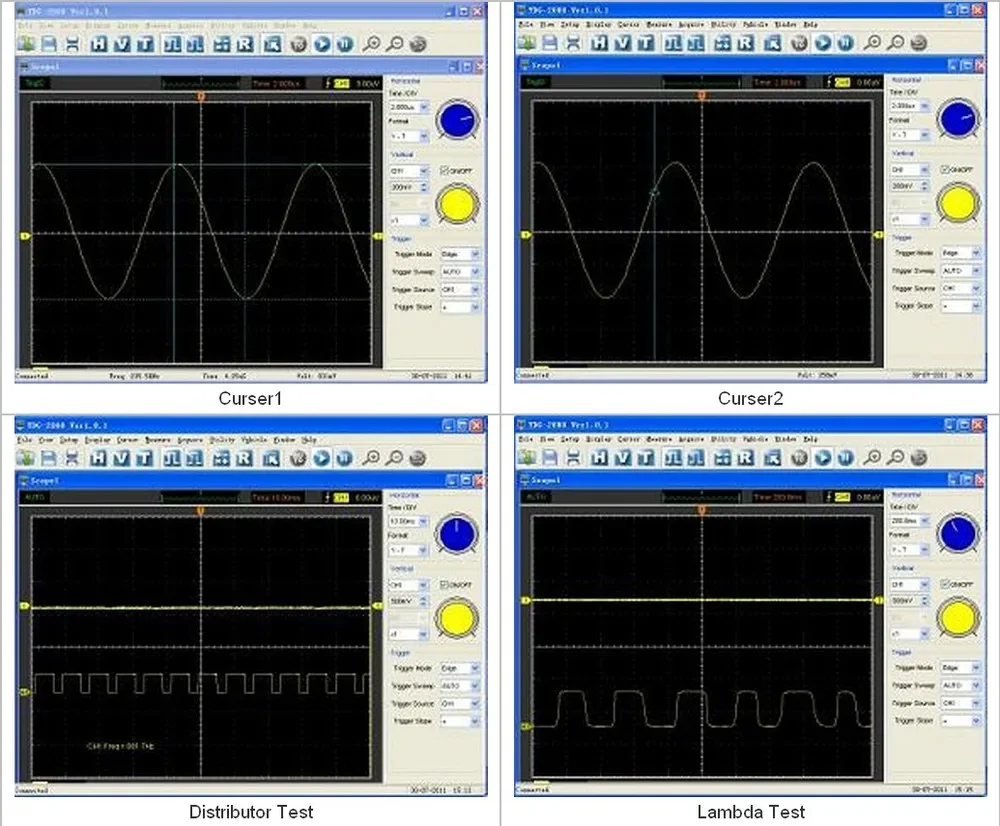The image size is (1000, 826).
Task: Click the zoom out magnifier in Curser2 window
Action: click(896, 43)
